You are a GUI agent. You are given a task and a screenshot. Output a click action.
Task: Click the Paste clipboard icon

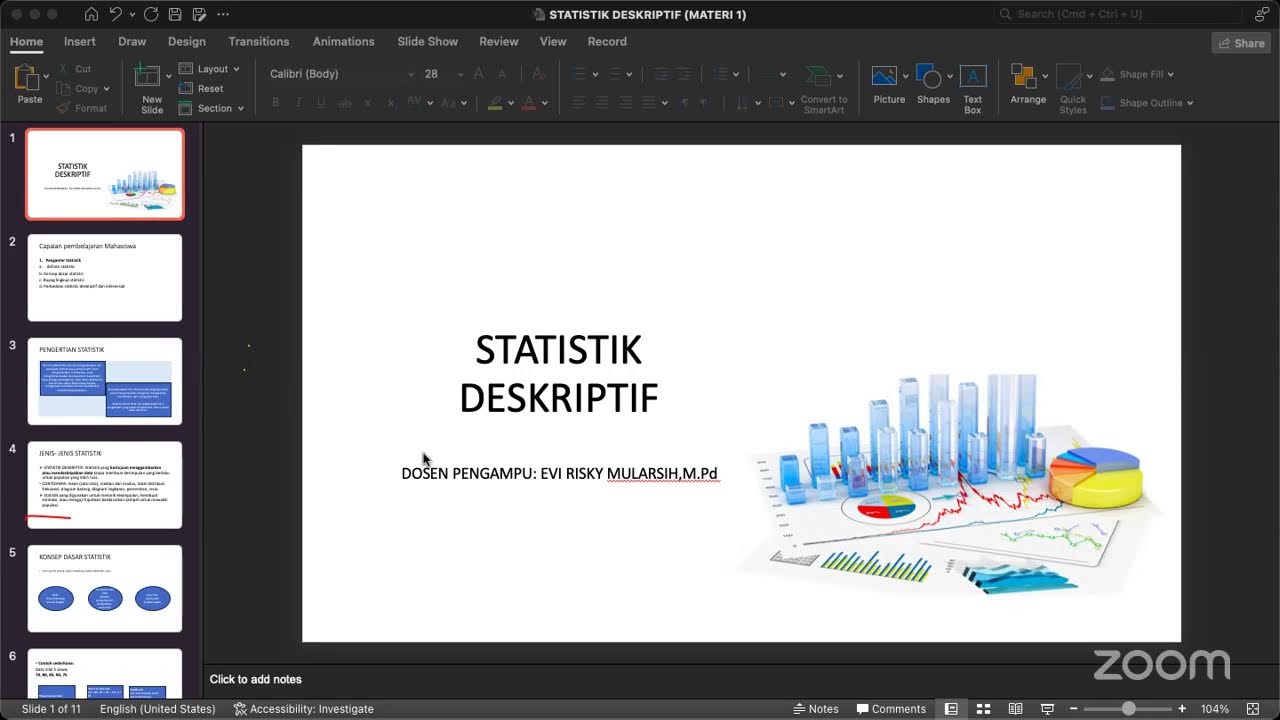(x=27, y=77)
